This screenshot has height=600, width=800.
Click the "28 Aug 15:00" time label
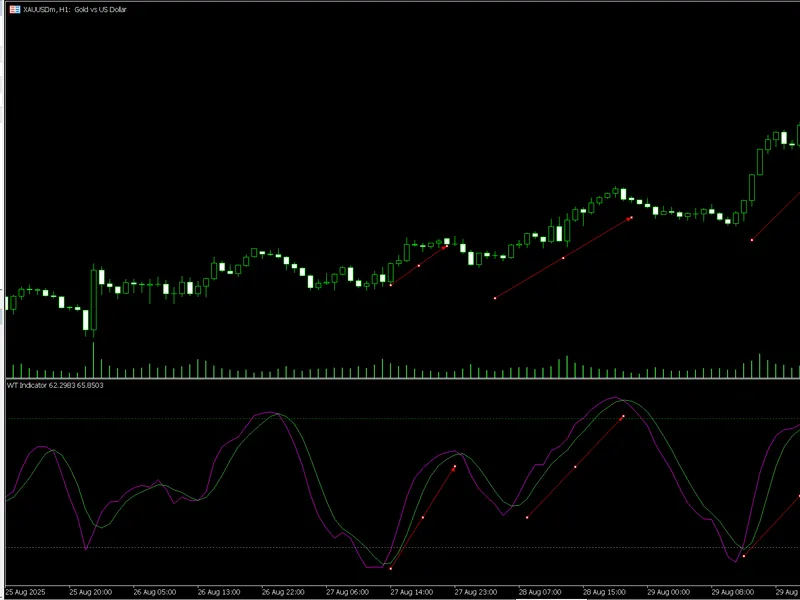pos(605,592)
